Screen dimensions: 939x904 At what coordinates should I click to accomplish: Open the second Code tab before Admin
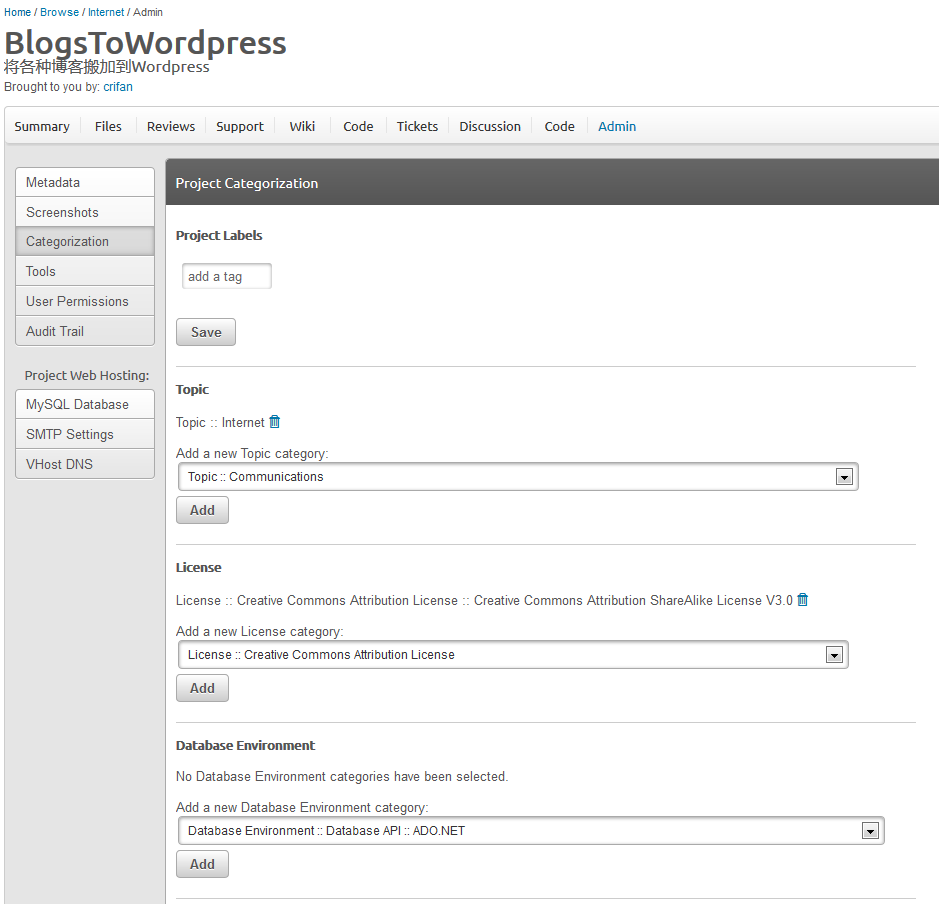[559, 126]
